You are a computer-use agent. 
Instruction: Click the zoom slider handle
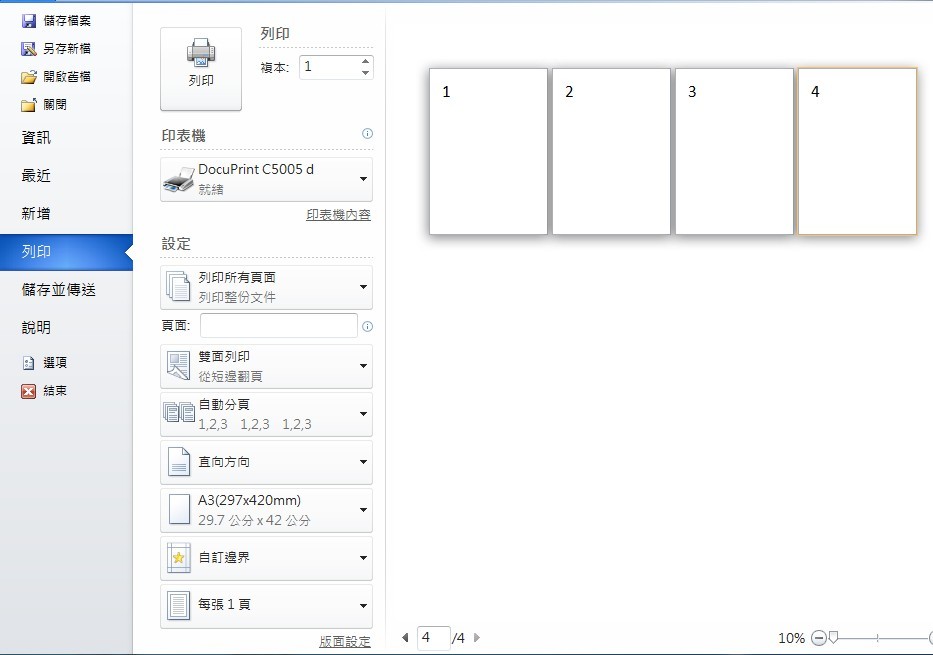(x=834, y=638)
